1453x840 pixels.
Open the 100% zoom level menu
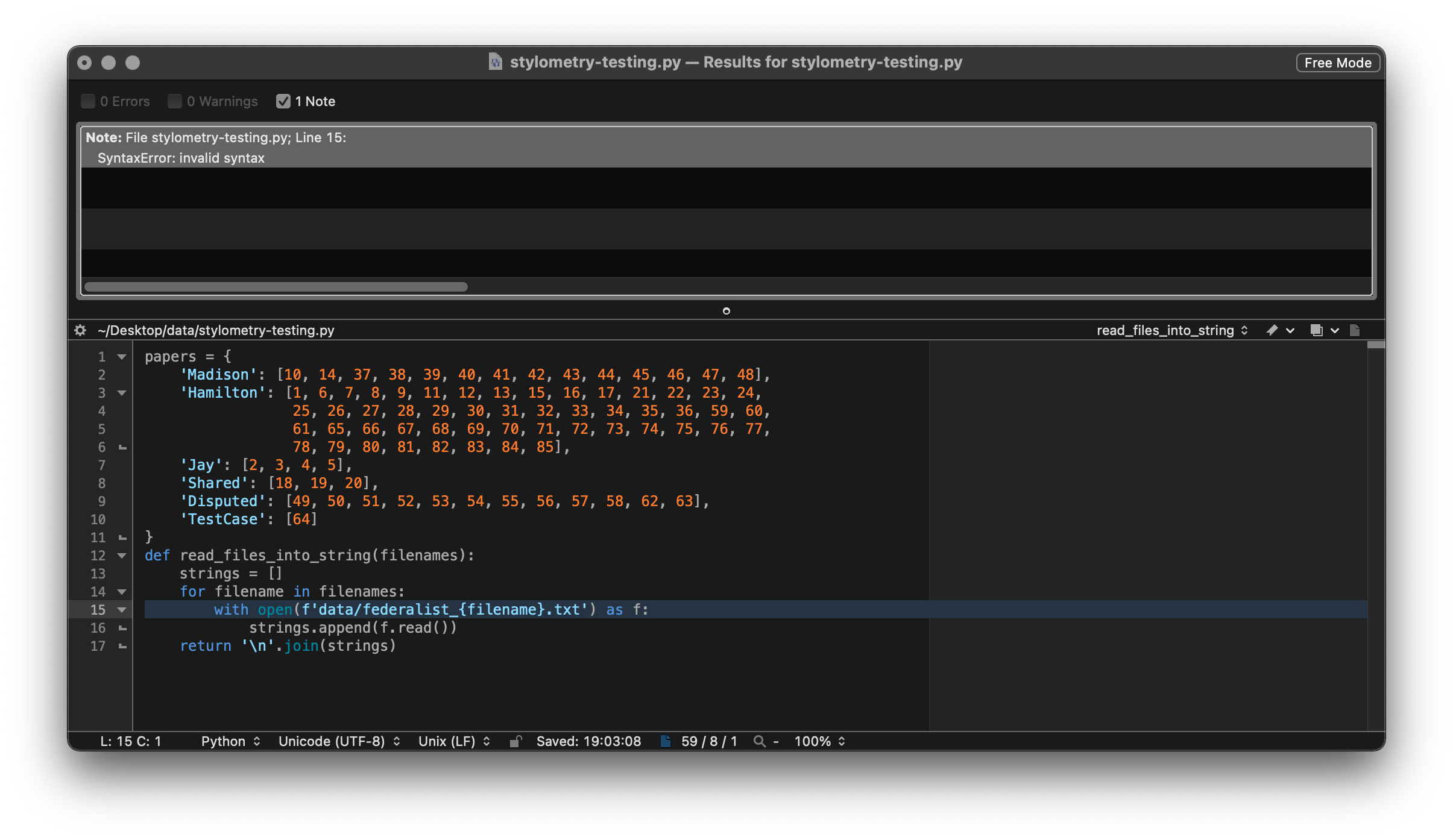point(819,741)
